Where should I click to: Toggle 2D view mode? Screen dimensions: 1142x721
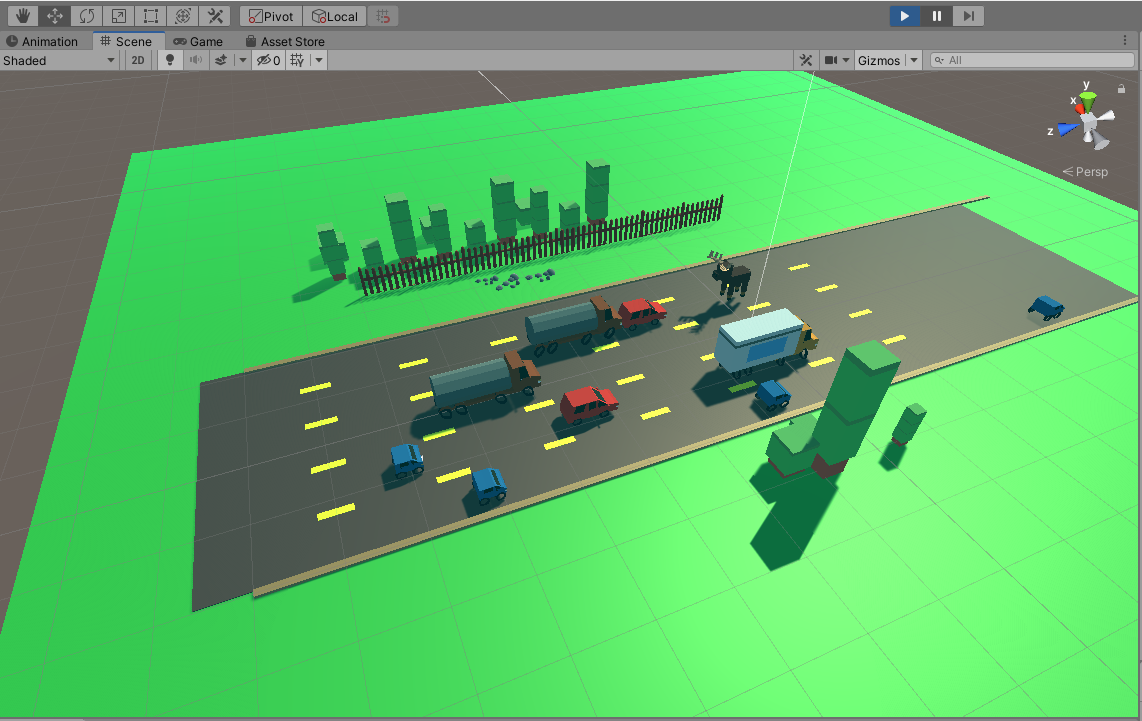pyautogui.click(x=138, y=60)
